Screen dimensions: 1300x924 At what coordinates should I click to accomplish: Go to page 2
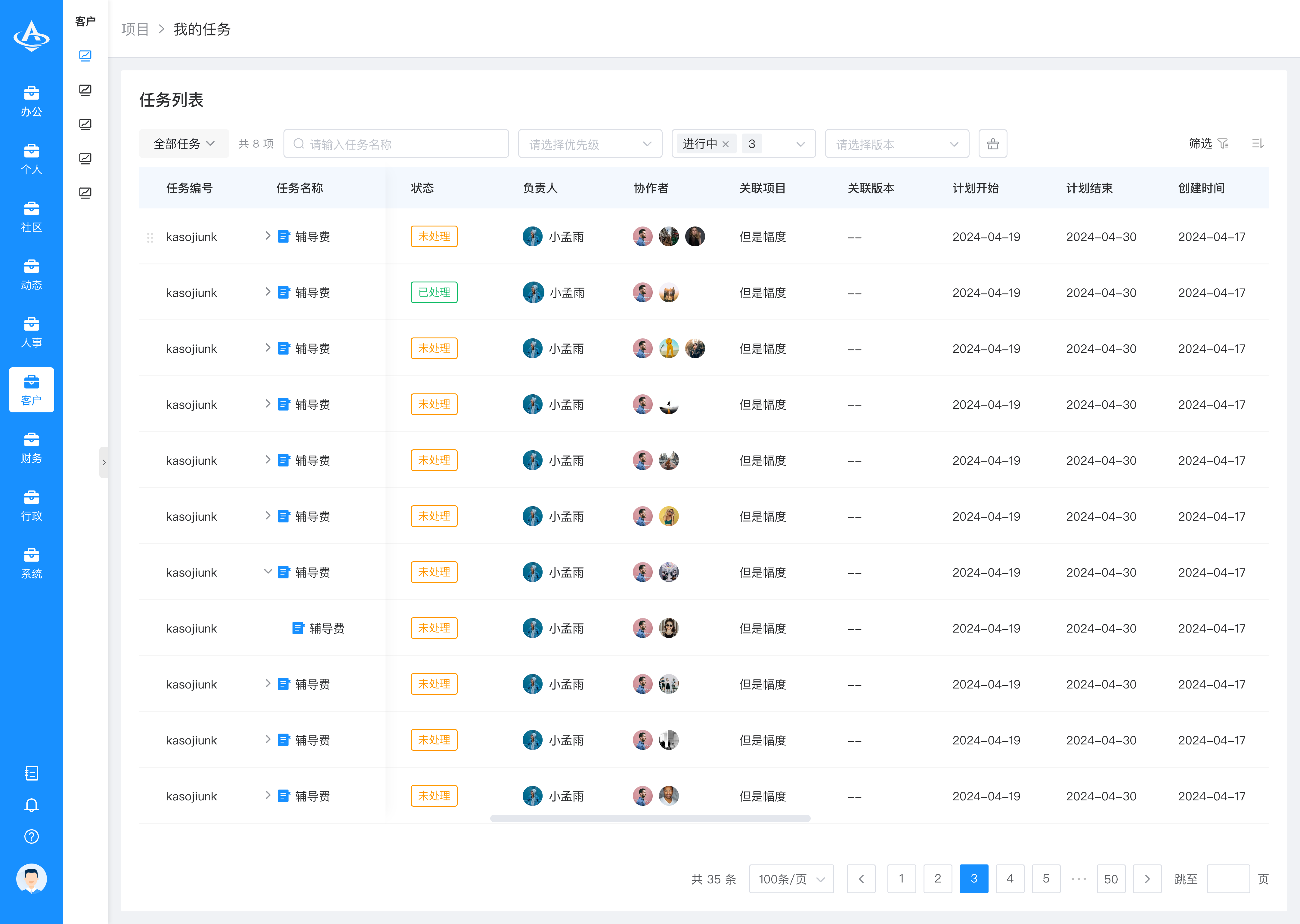coord(938,879)
